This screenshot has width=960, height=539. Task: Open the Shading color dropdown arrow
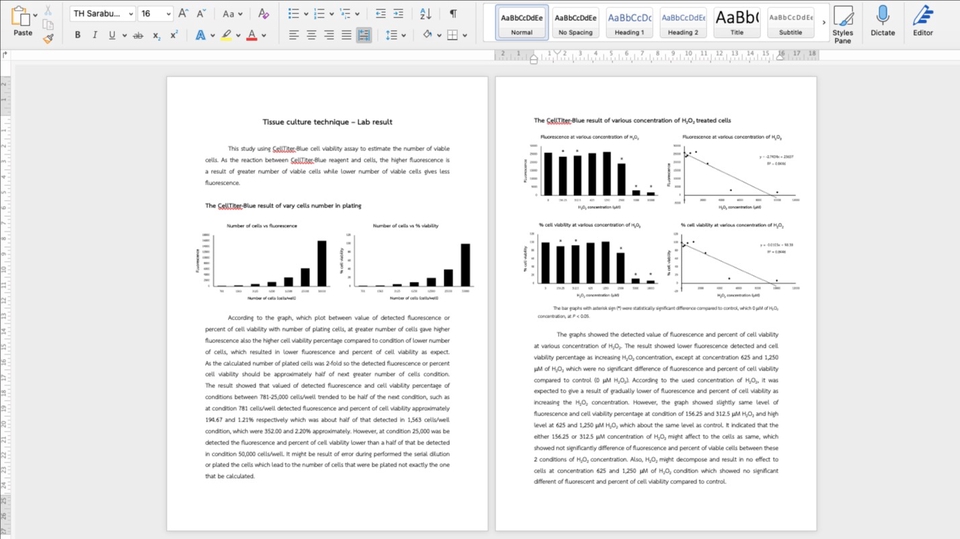point(439,36)
